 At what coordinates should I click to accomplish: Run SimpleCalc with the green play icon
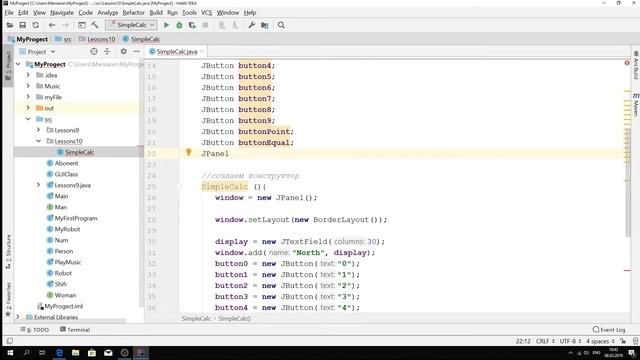point(166,25)
